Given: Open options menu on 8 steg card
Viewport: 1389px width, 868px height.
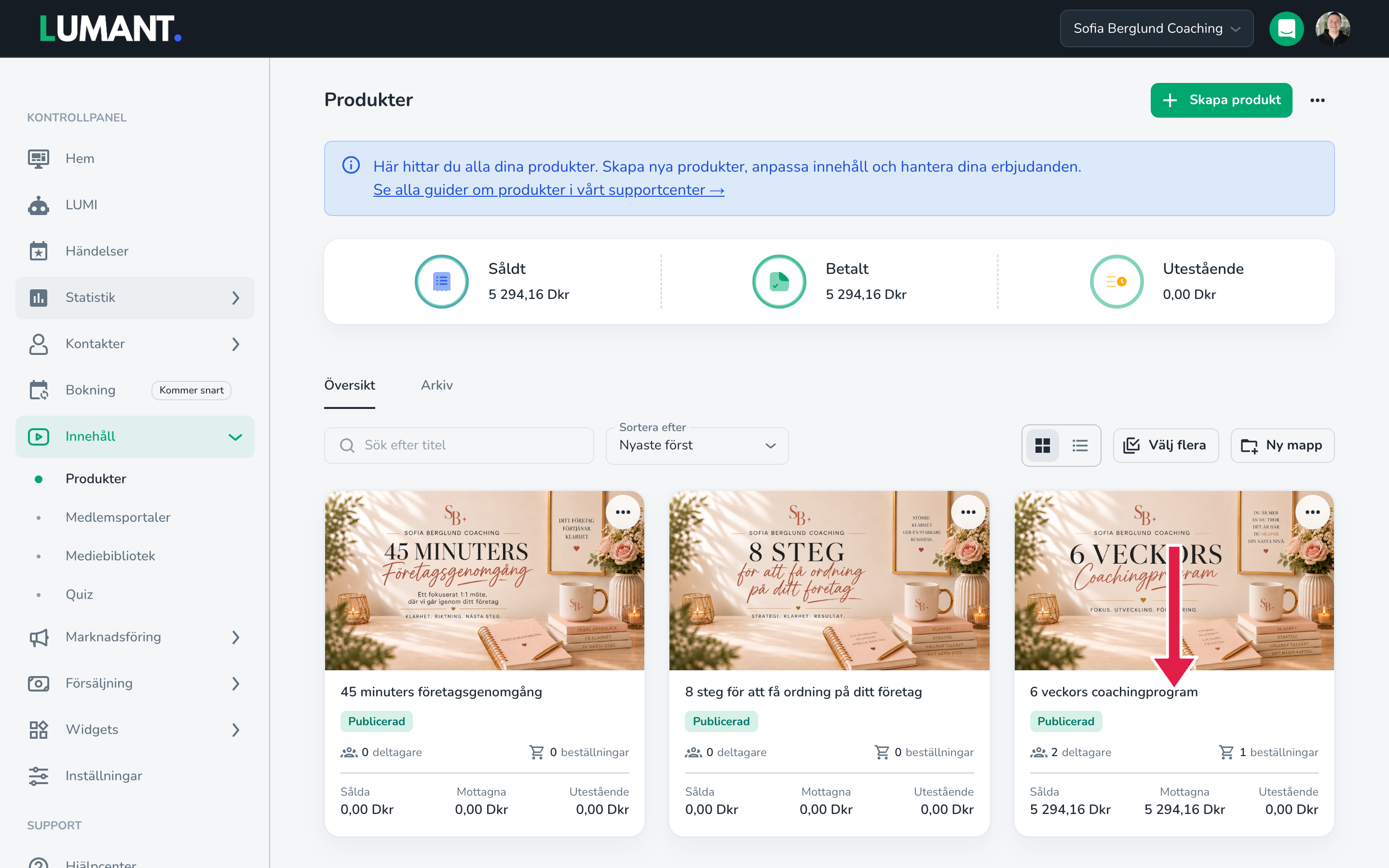Looking at the screenshot, I should [x=967, y=512].
